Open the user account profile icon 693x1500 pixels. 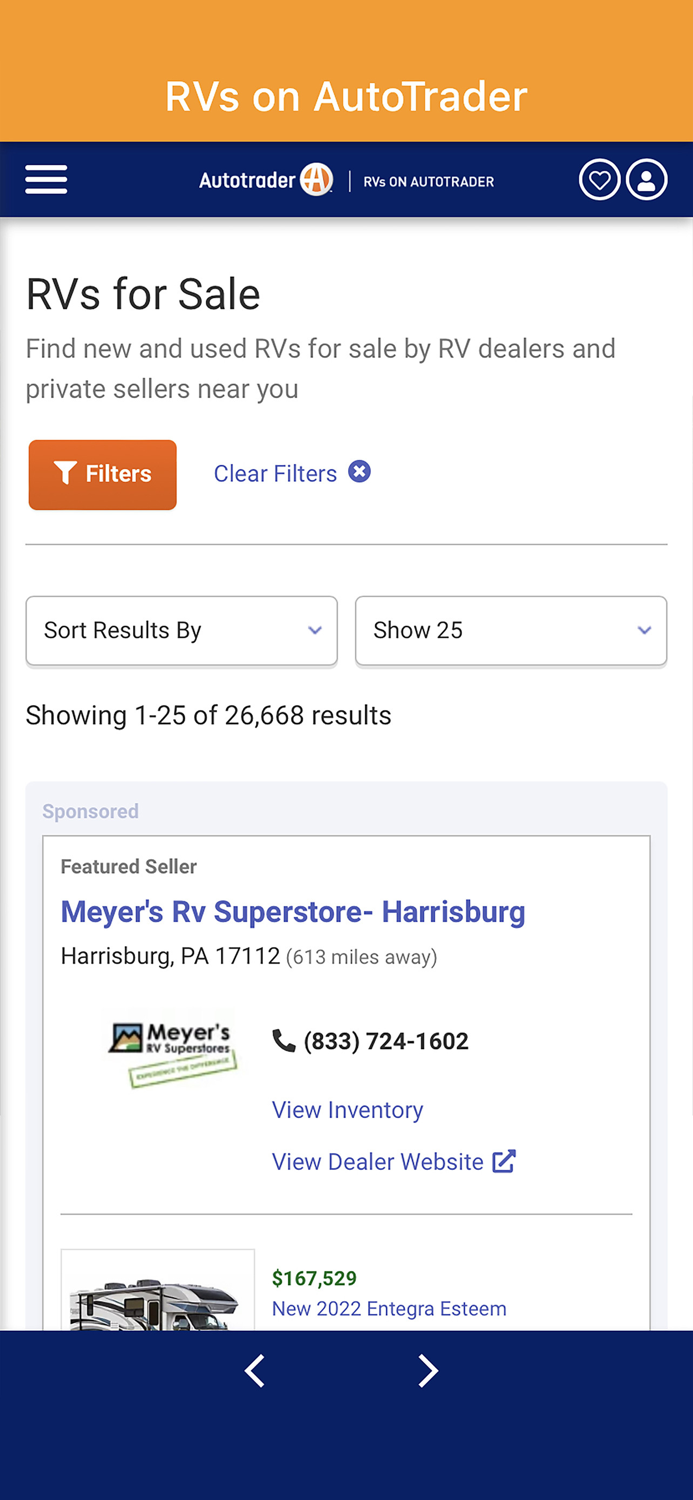coord(646,179)
